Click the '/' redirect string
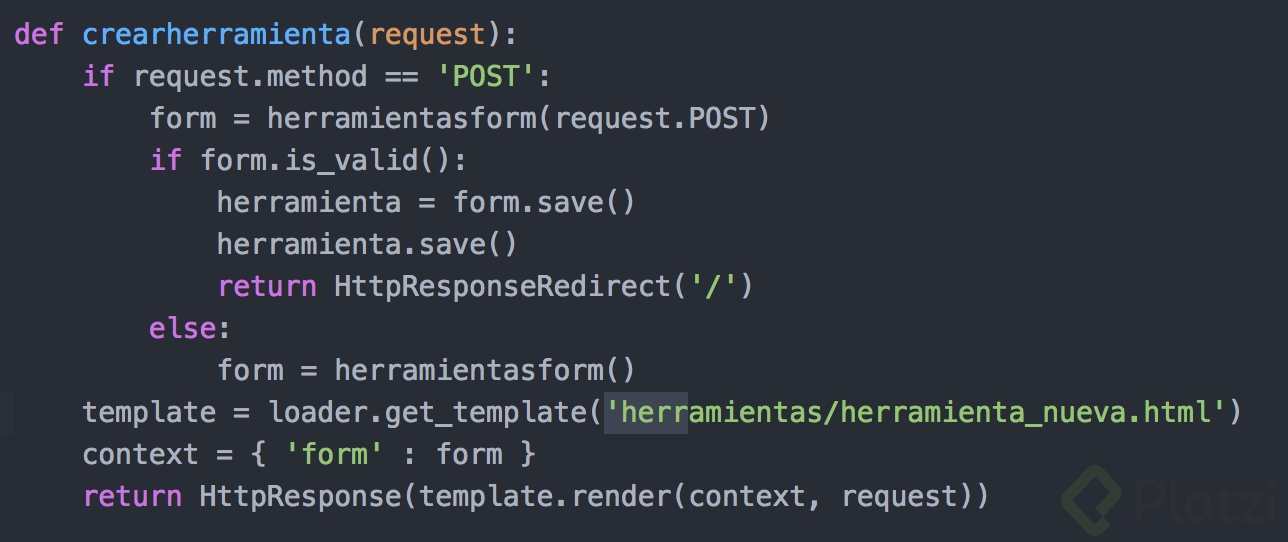The height and width of the screenshot is (542, 1288). coord(711,286)
